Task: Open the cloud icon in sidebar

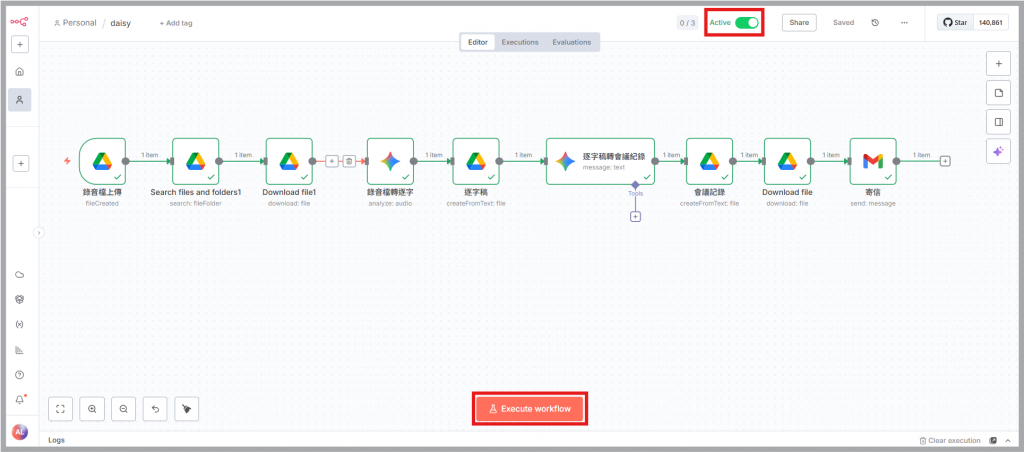Action: pos(20,274)
